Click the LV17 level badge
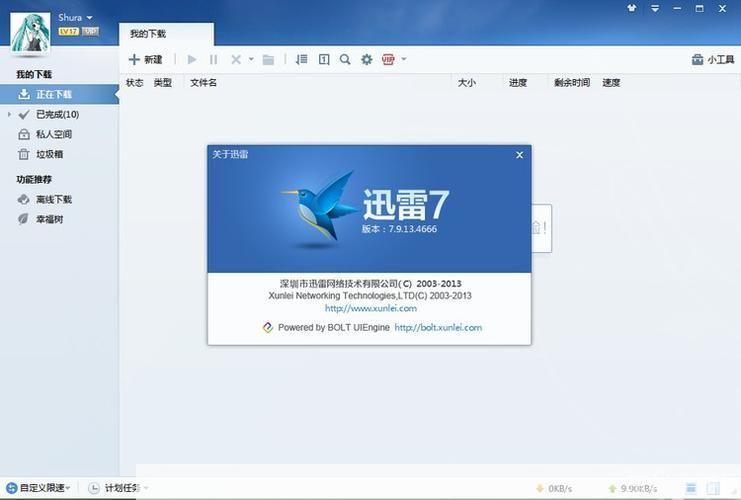The width and height of the screenshot is (741, 500). click(69, 31)
